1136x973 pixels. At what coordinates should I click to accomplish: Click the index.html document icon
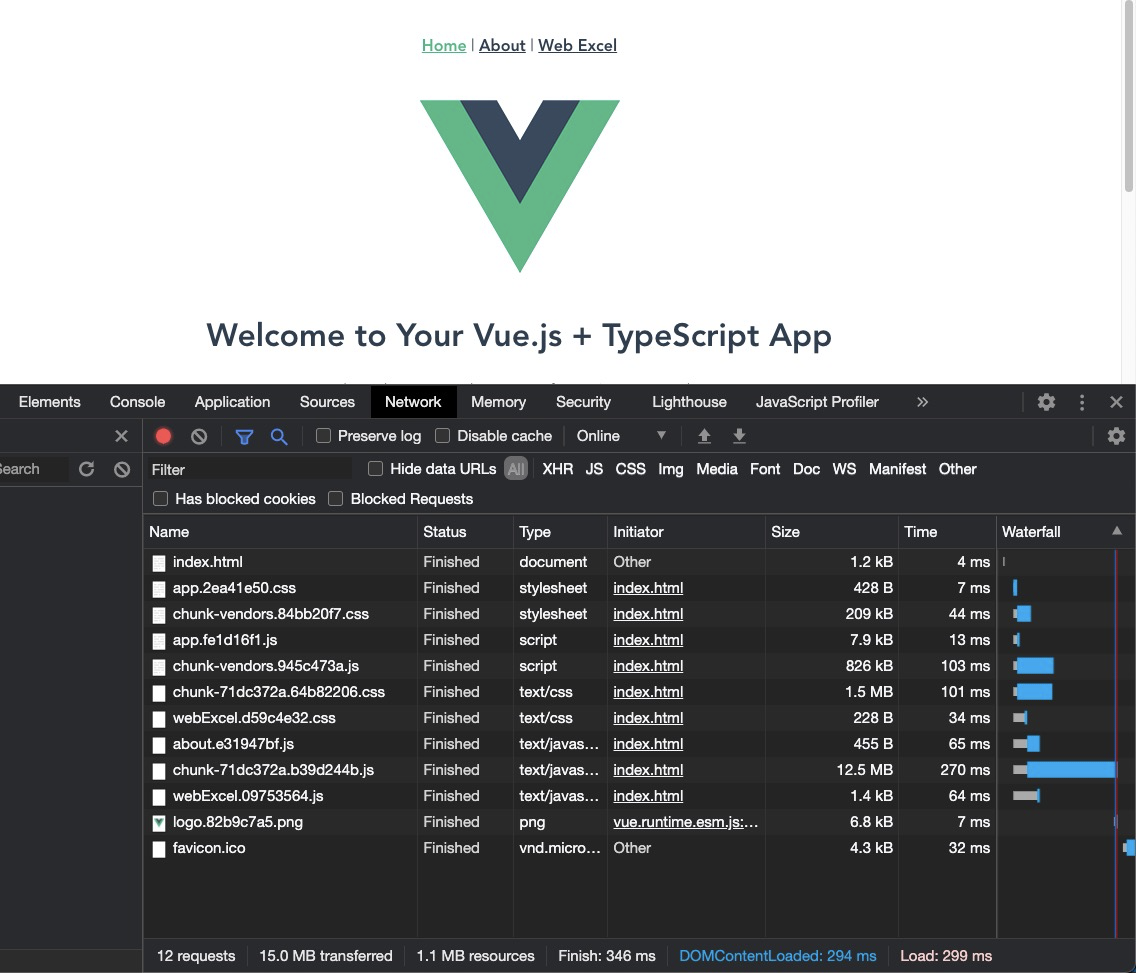click(159, 562)
